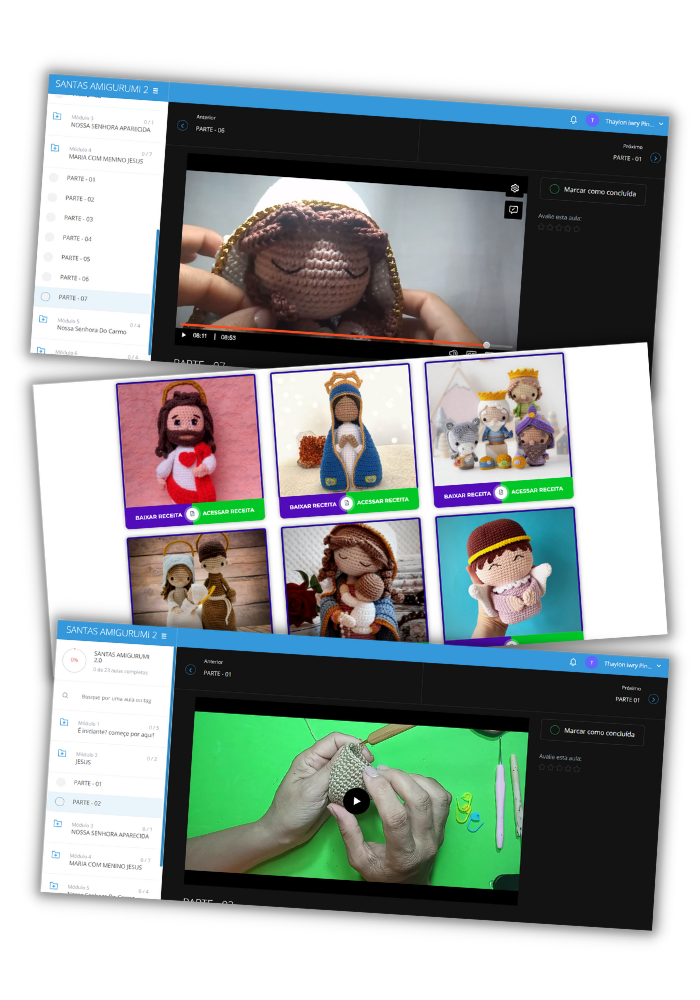Go to previous lesson arrow beside PARTE - 06
Screen dimensions: 700x1000
(x=182, y=125)
